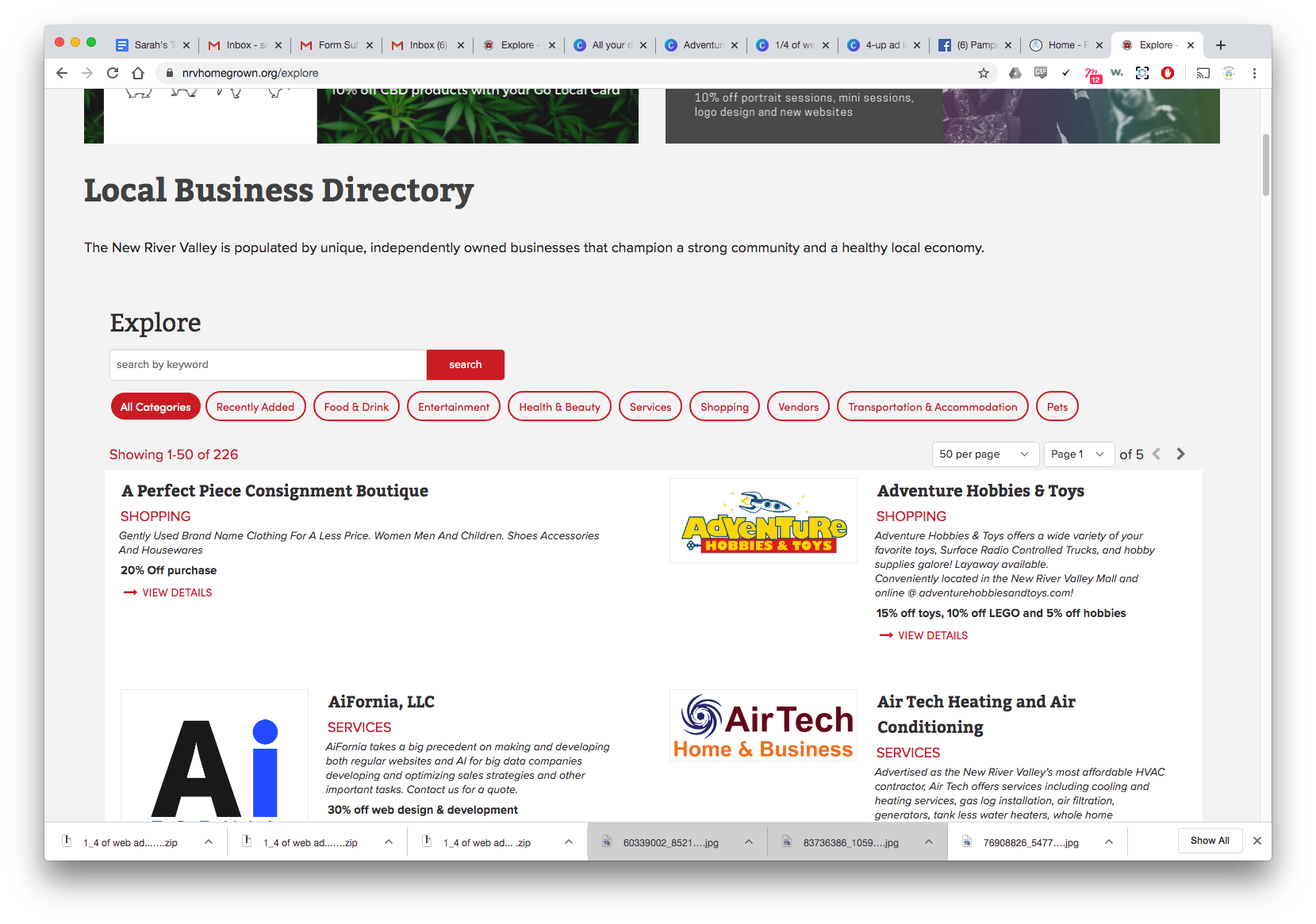The image size is (1316, 924).
Task: Filter by Health & Beauty category
Action: tap(560, 407)
